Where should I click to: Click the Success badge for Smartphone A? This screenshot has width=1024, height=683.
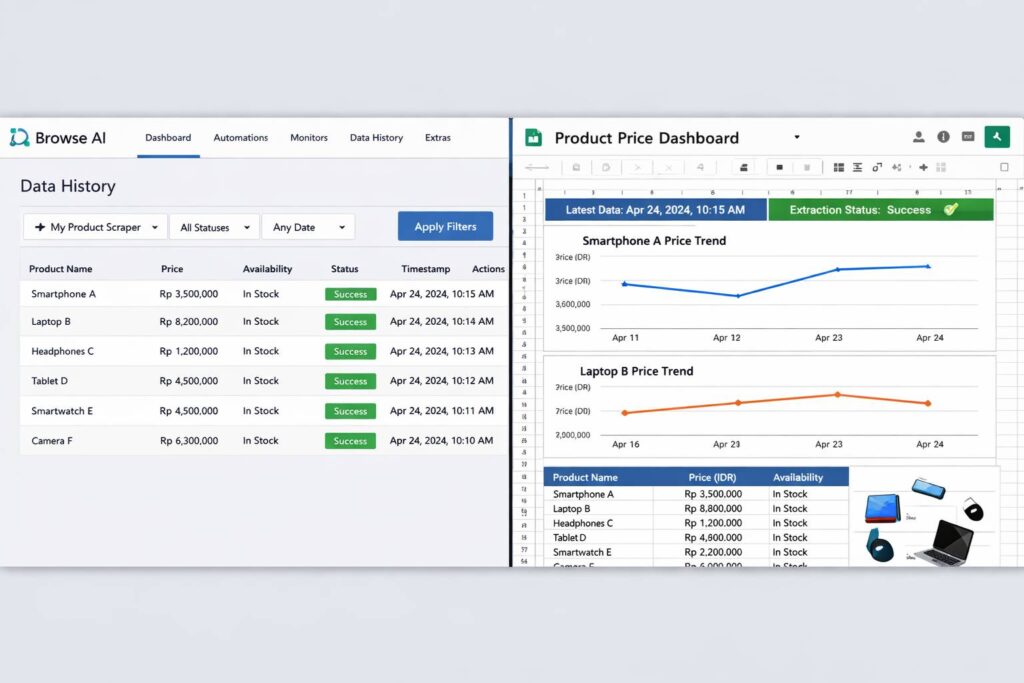click(350, 294)
